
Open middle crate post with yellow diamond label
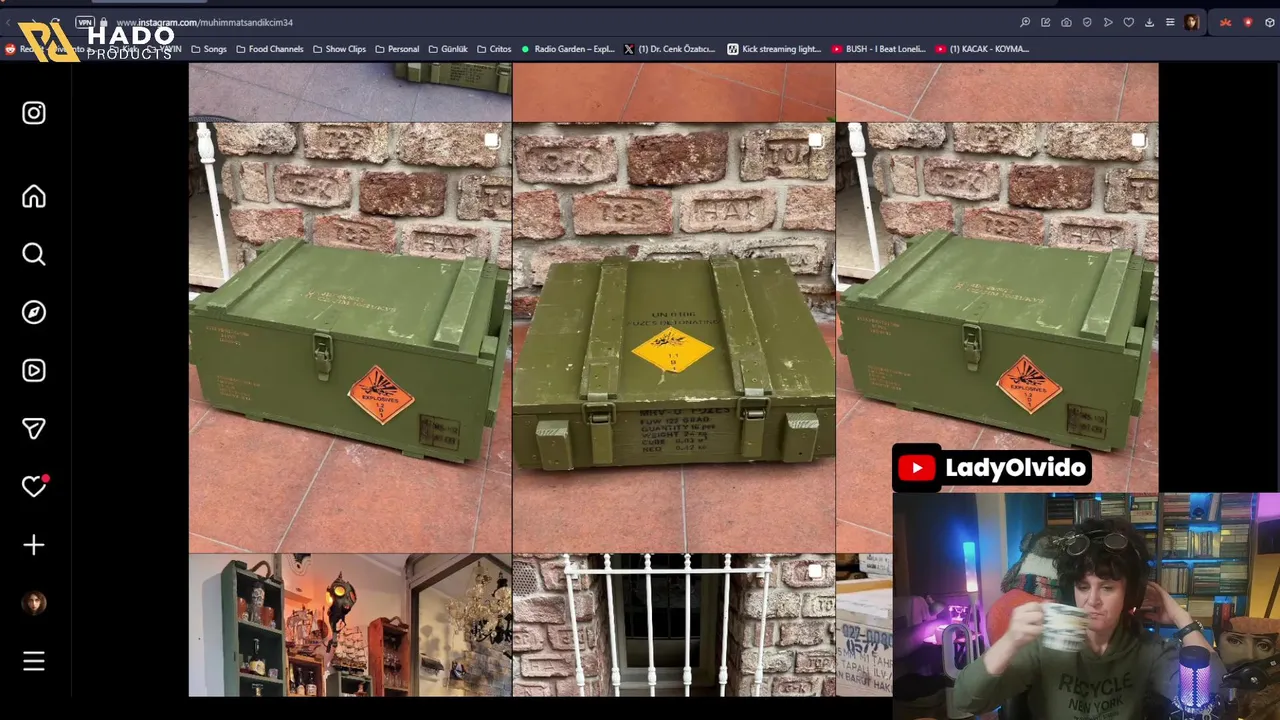(674, 338)
